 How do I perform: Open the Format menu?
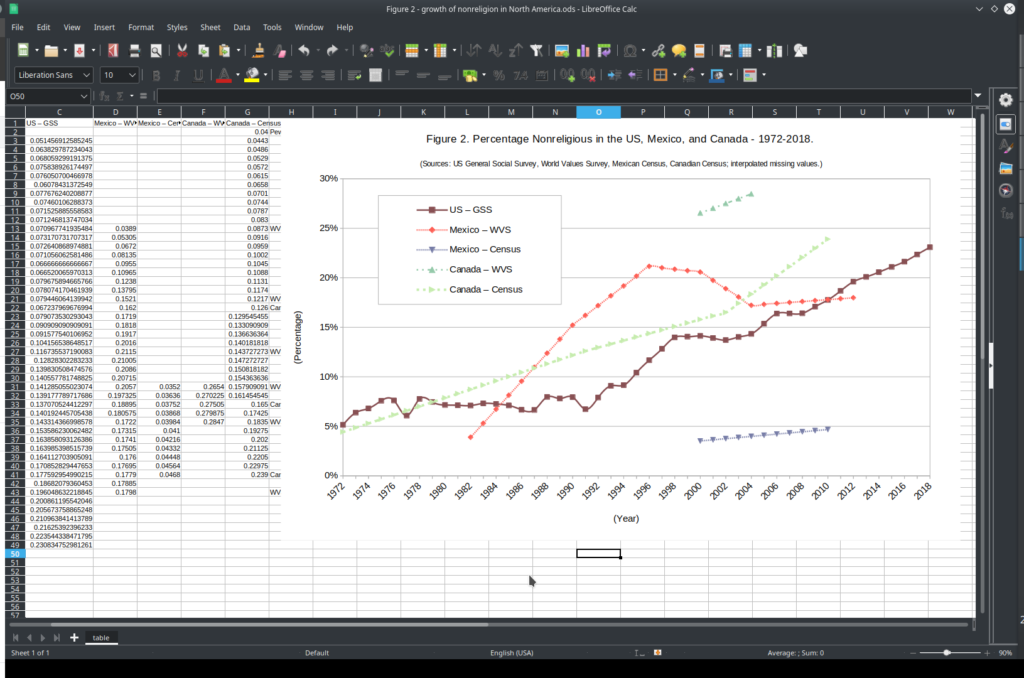pos(141,27)
